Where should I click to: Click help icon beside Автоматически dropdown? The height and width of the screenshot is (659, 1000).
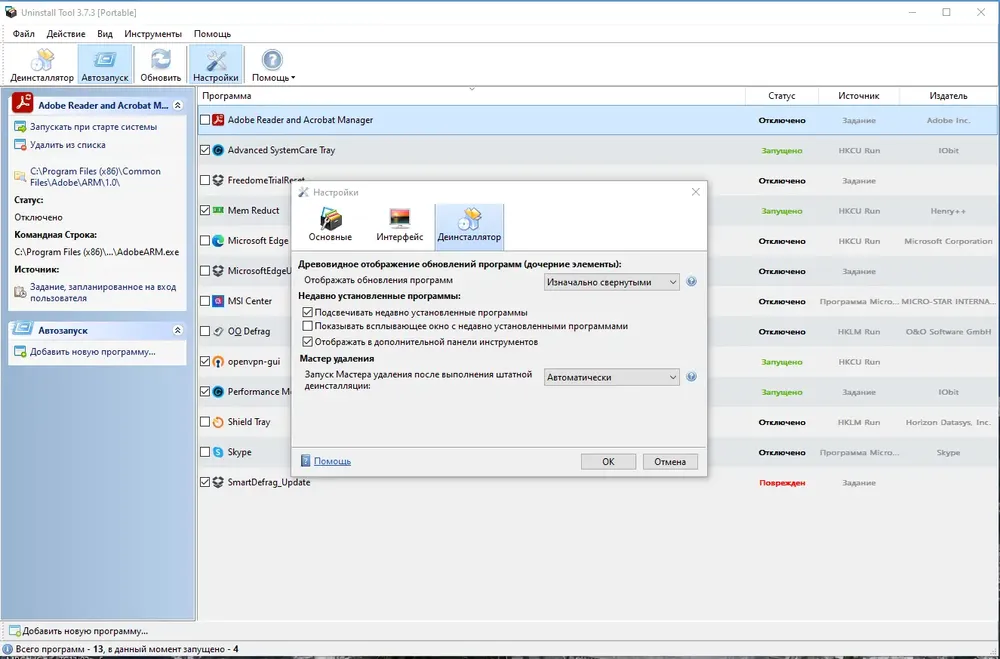pyautogui.click(x=691, y=377)
